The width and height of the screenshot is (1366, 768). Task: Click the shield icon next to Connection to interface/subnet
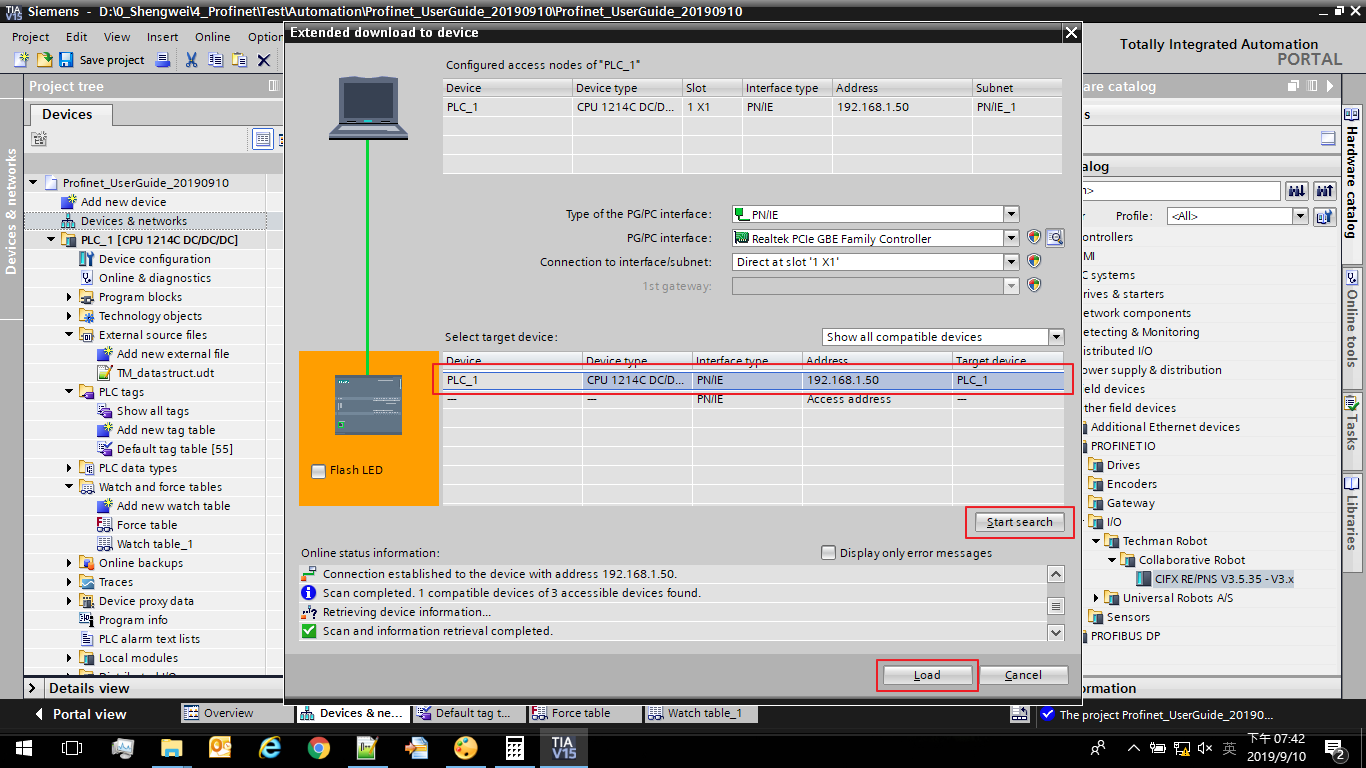1034,261
